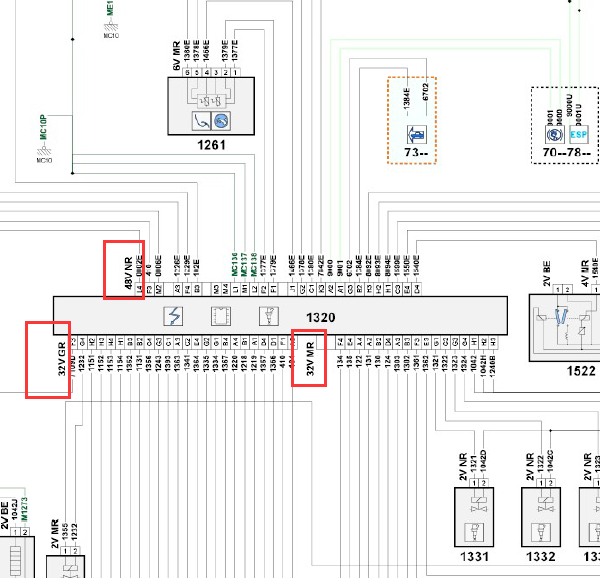600x578 pixels.
Task: Click the MC10 ground symbol below ME1
Action: 111,28
